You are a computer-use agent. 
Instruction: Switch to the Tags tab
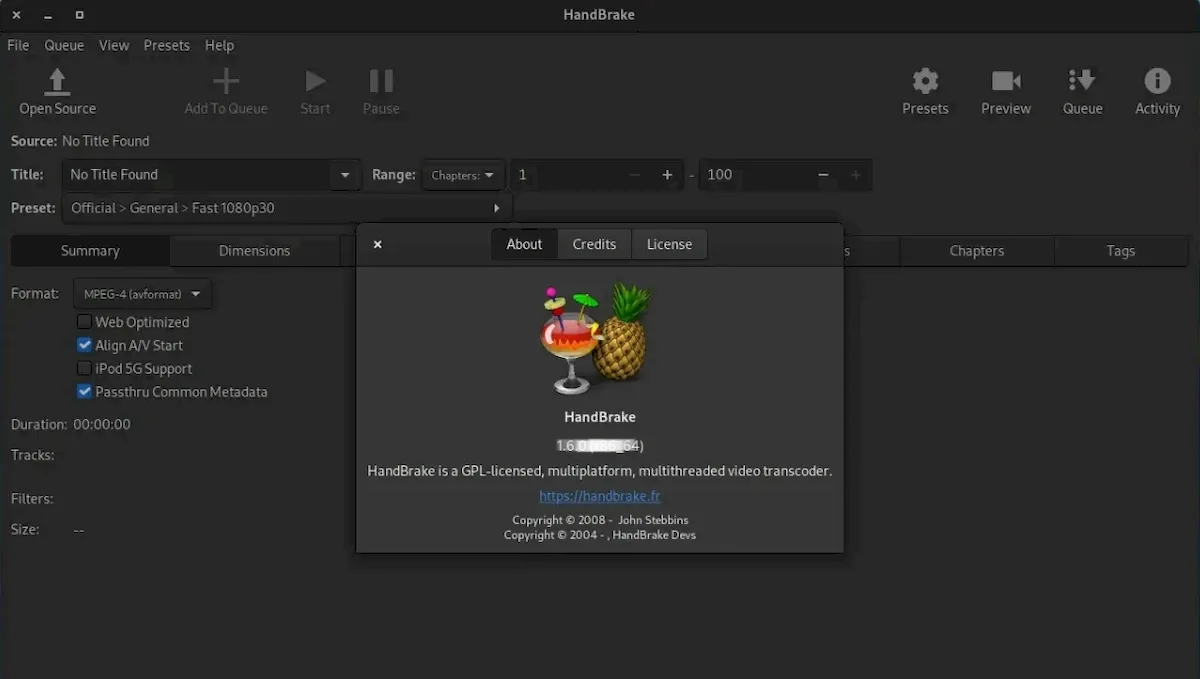(1120, 251)
